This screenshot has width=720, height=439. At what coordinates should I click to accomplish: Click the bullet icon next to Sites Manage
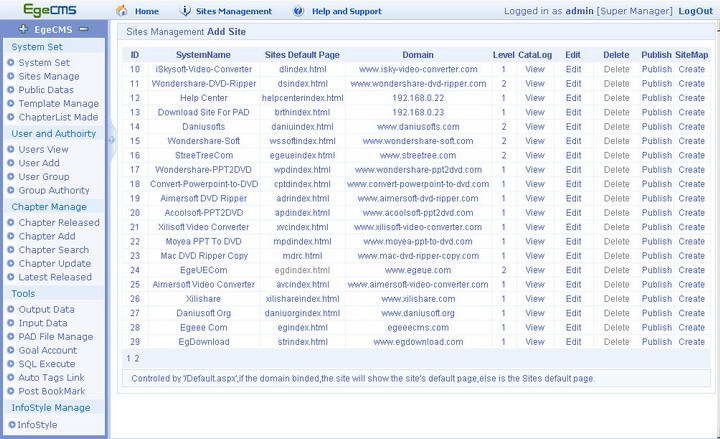pos(11,76)
